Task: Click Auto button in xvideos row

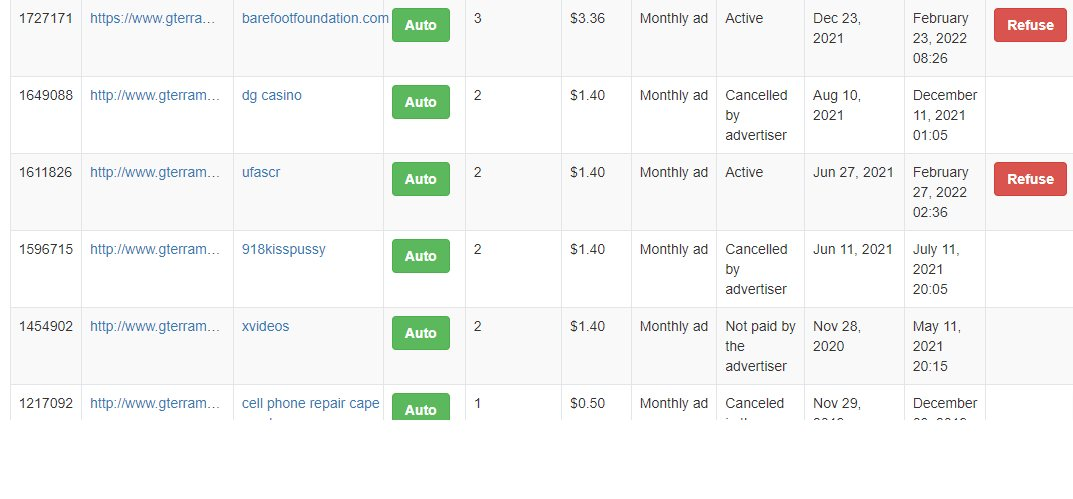Action: (421, 333)
